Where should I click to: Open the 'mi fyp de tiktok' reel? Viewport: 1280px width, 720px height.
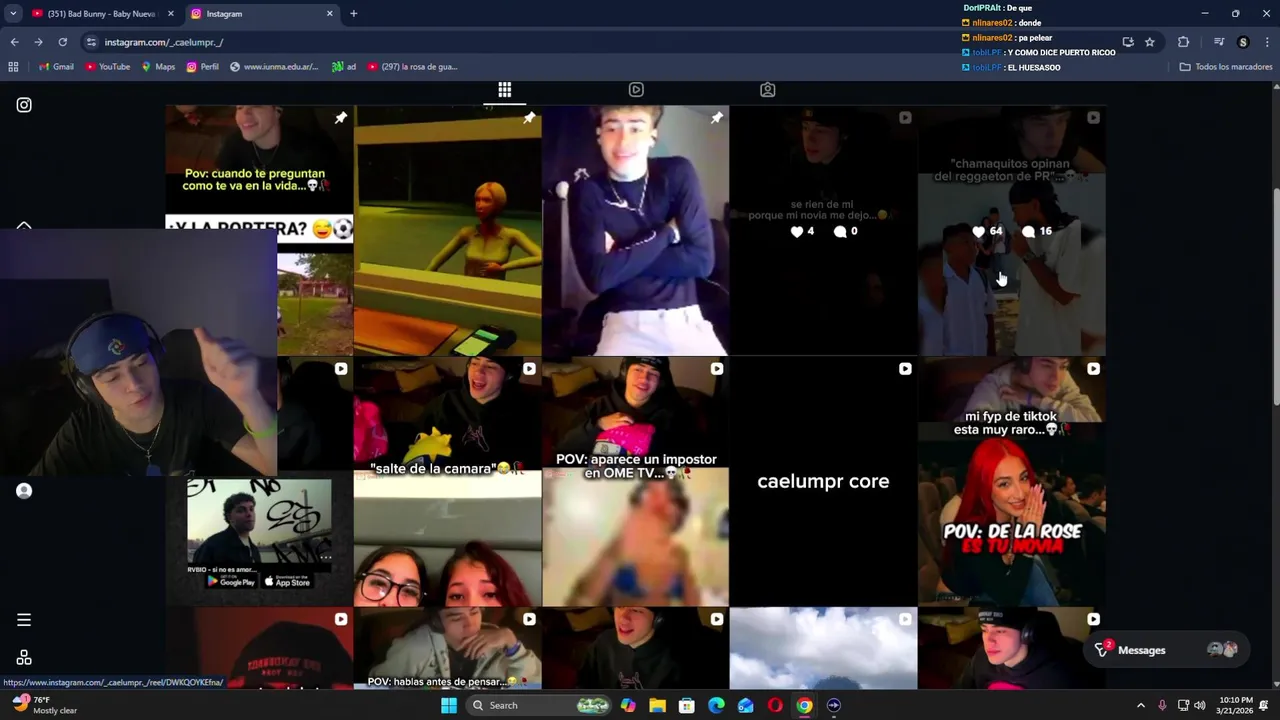pos(1012,482)
